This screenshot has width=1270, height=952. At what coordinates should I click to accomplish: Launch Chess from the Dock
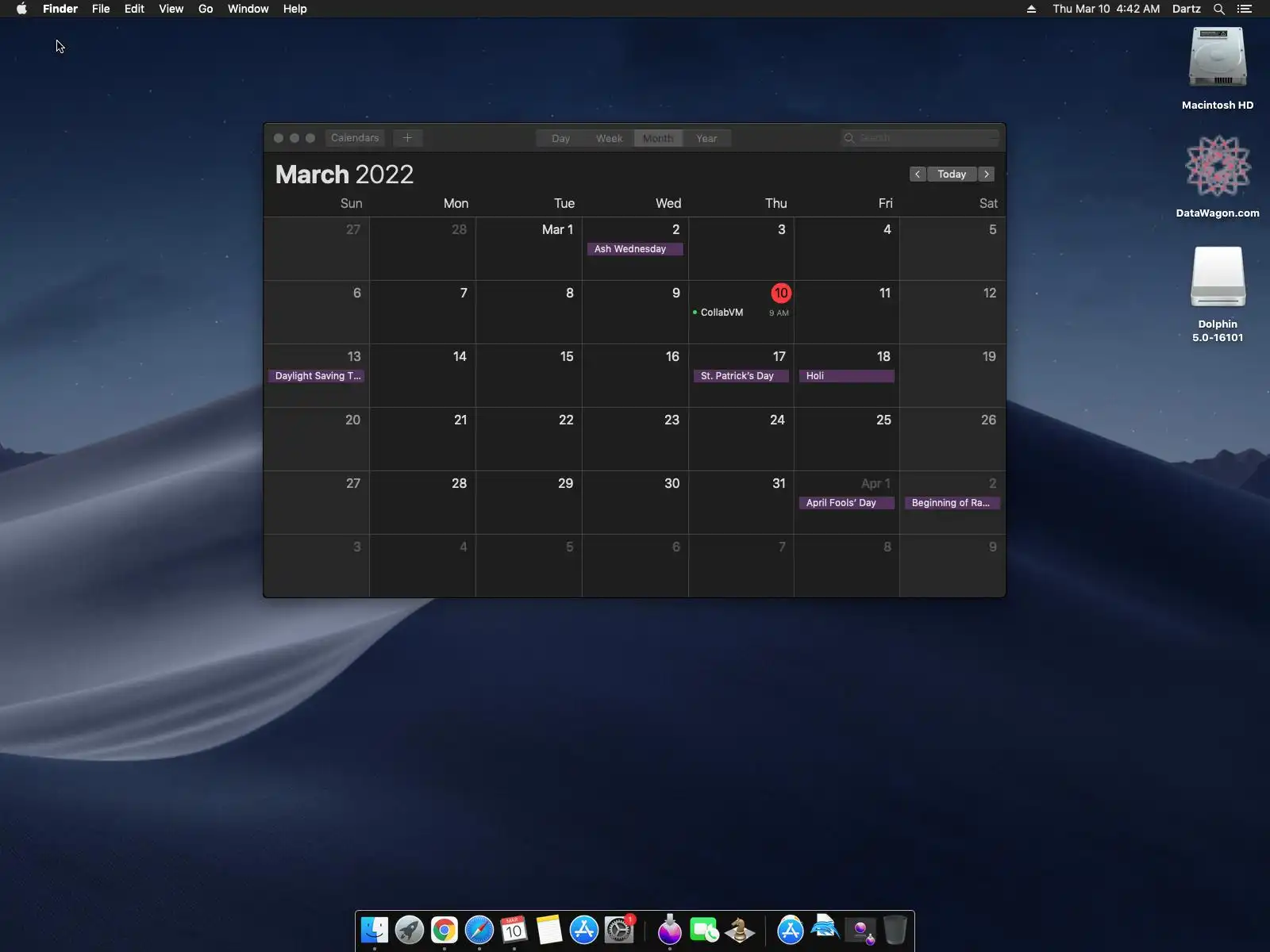tap(740, 930)
